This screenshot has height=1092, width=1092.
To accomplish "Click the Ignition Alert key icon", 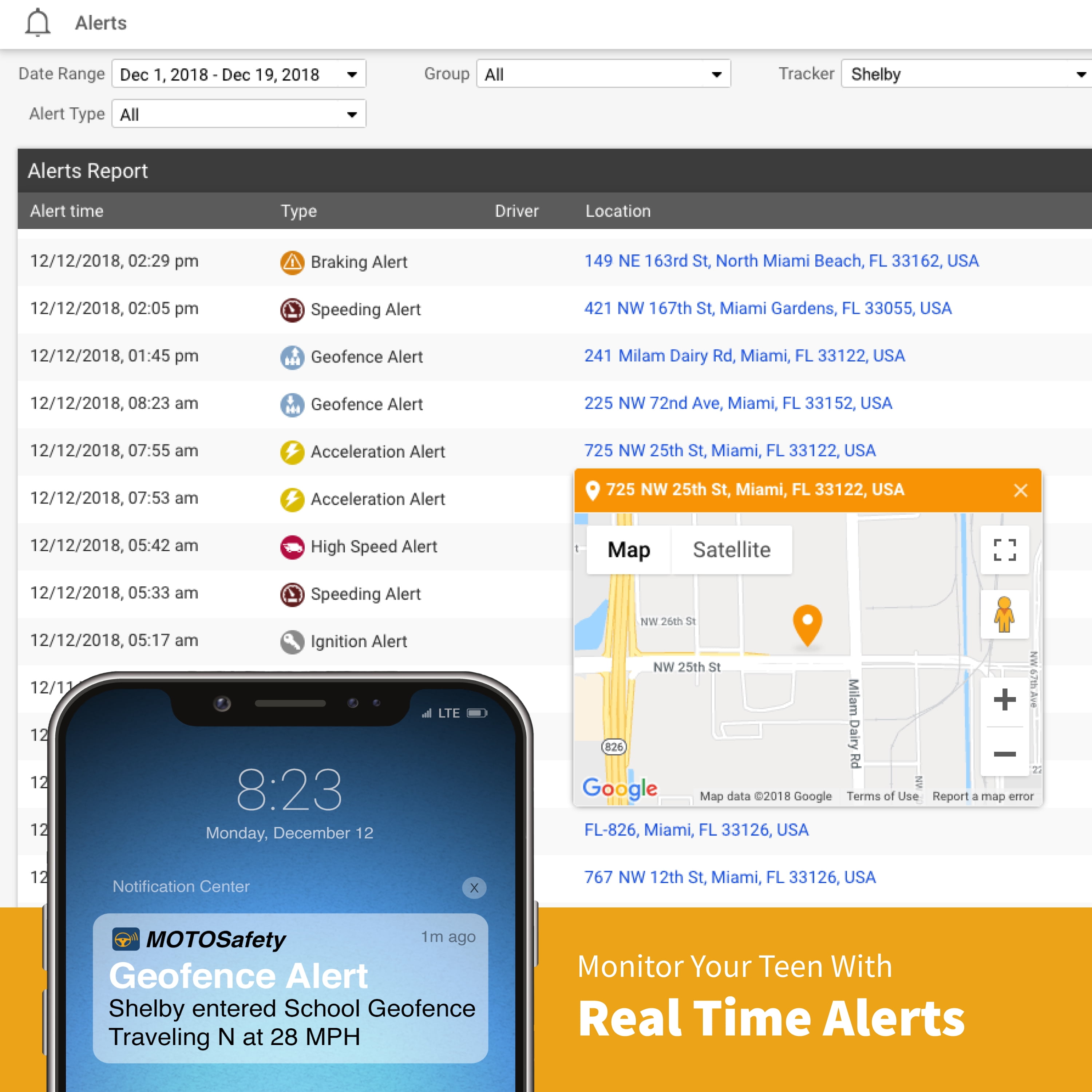I will pos(292,642).
